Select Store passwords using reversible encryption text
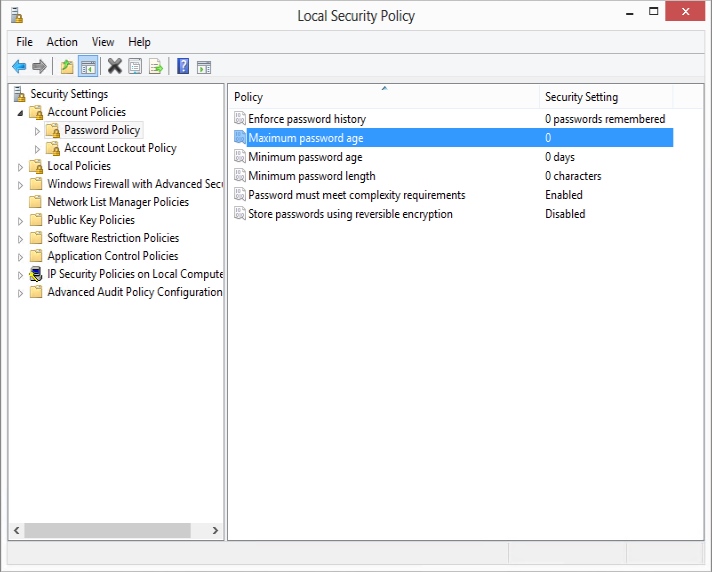The height and width of the screenshot is (572, 712). pos(351,214)
